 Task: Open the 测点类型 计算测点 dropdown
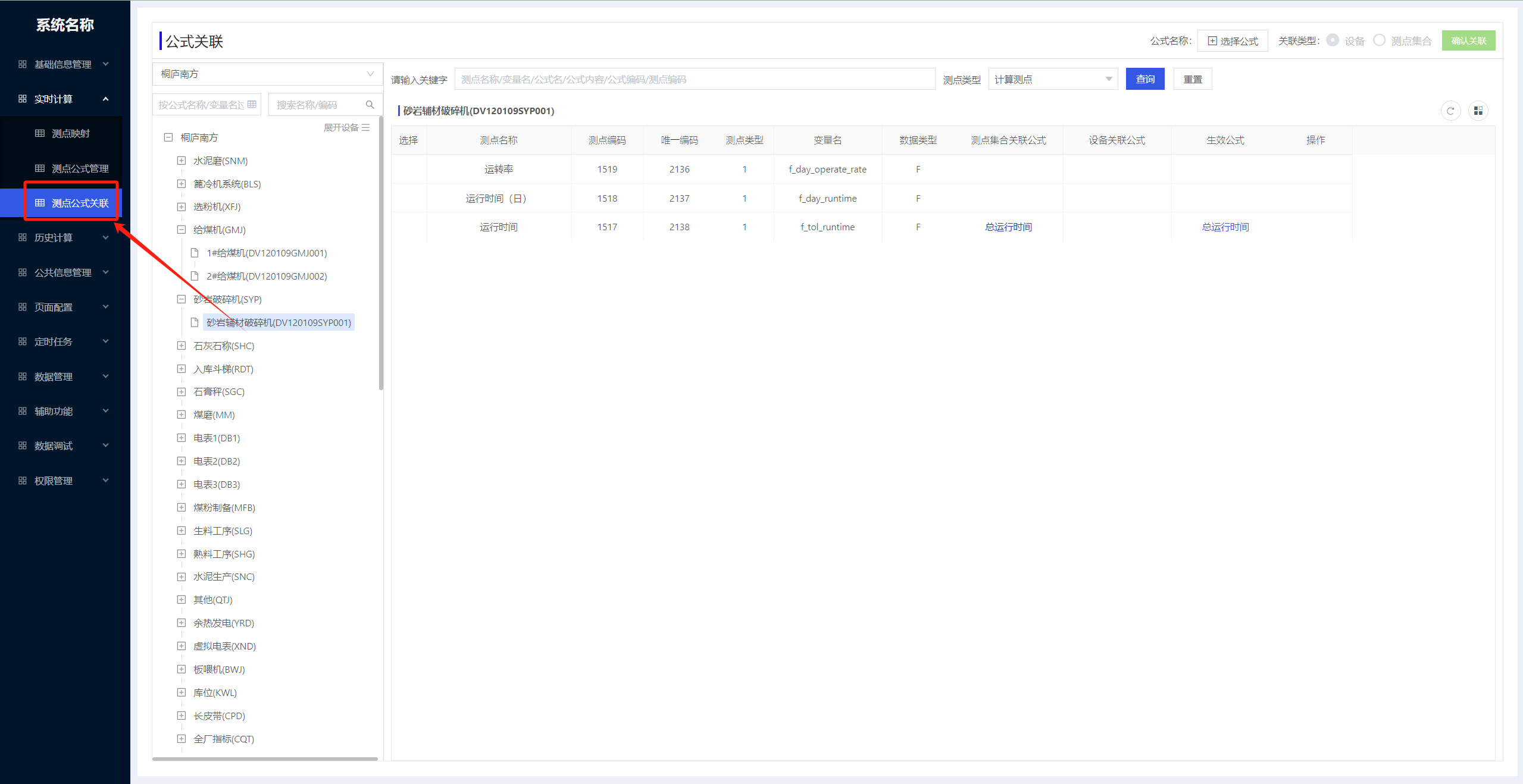(x=1053, y=79)
